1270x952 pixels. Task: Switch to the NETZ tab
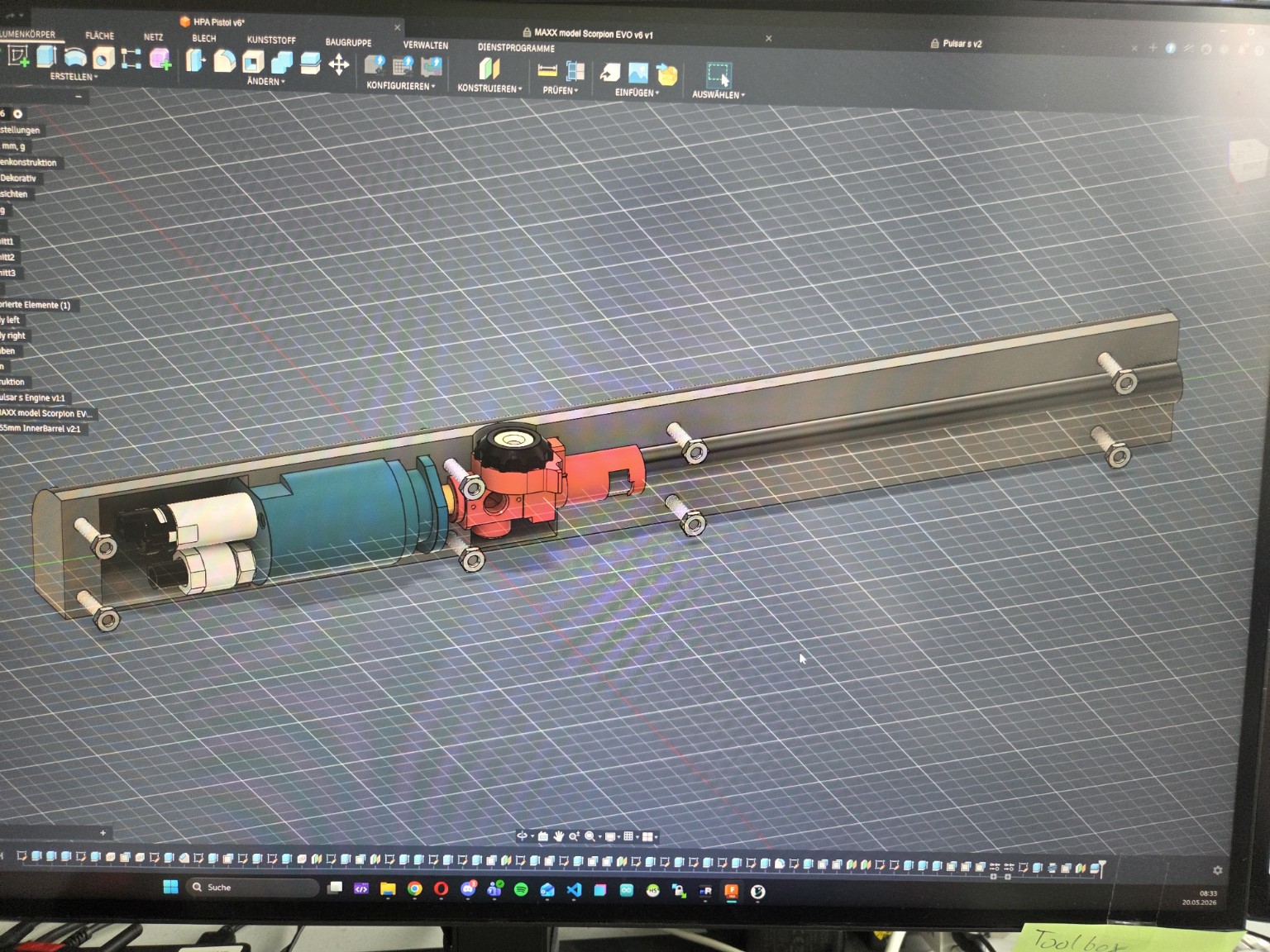pyautogui.click(x=153, y=37)
